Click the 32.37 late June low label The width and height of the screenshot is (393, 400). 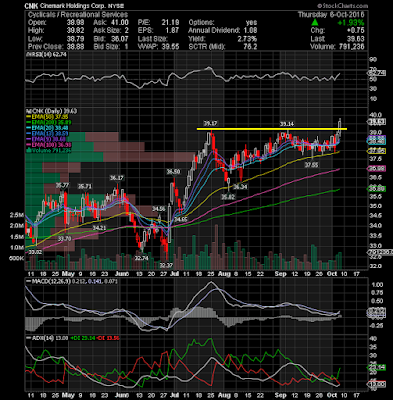coord(166,266)
